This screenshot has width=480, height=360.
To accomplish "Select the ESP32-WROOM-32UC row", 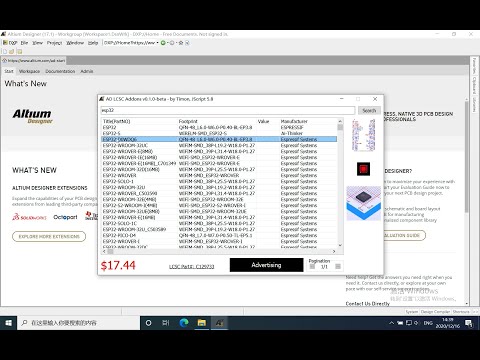I will point(219,145).
